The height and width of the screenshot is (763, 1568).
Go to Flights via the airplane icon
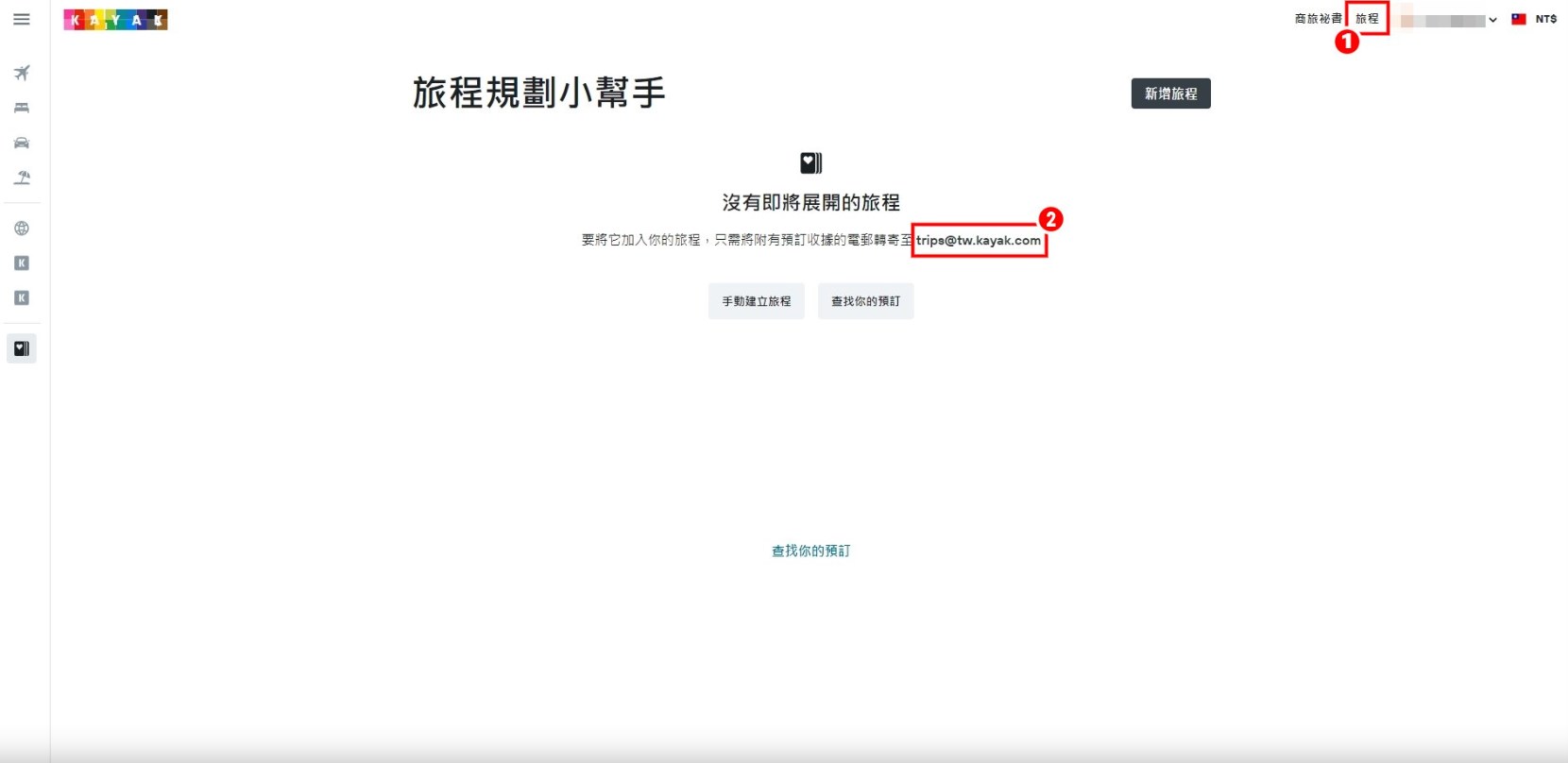(x=22, y=73)
